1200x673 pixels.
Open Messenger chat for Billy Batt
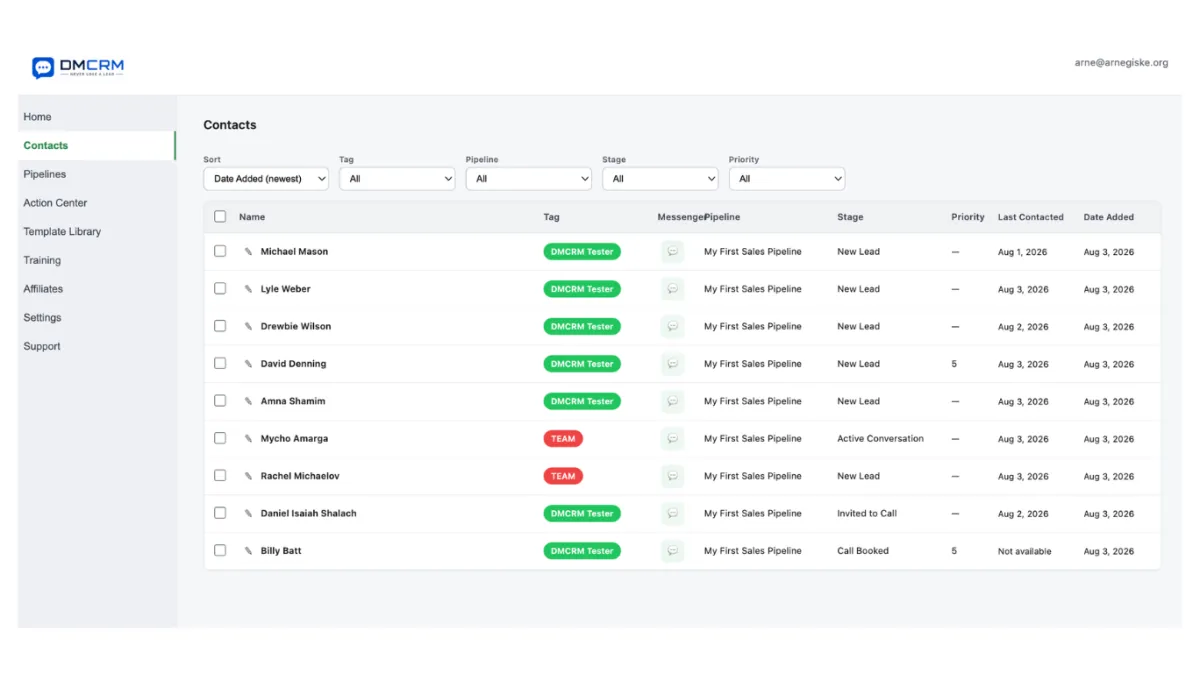(673, 551)
